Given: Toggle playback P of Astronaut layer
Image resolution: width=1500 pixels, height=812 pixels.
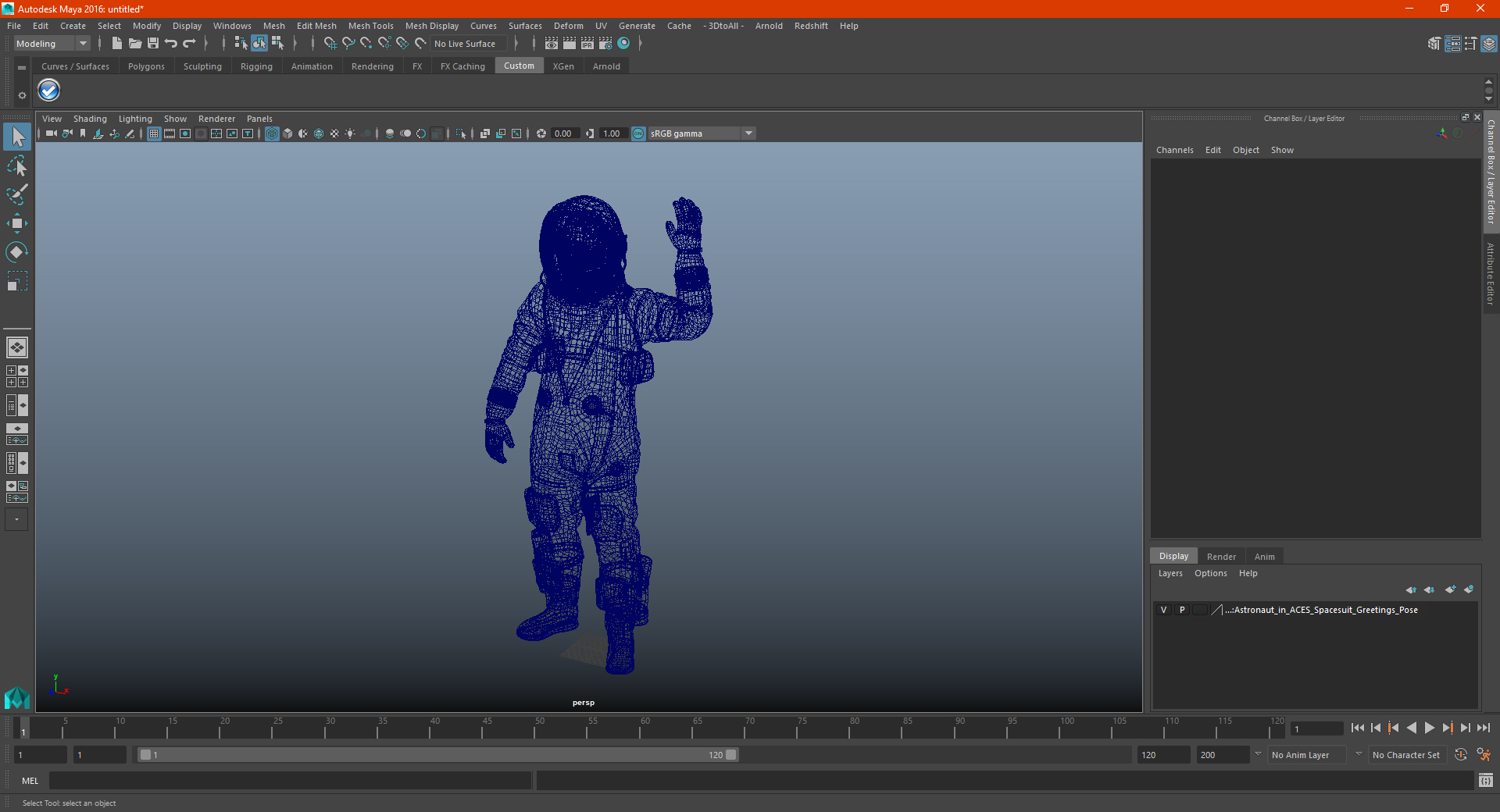Looking at the screenshot, I should 1181,610.
